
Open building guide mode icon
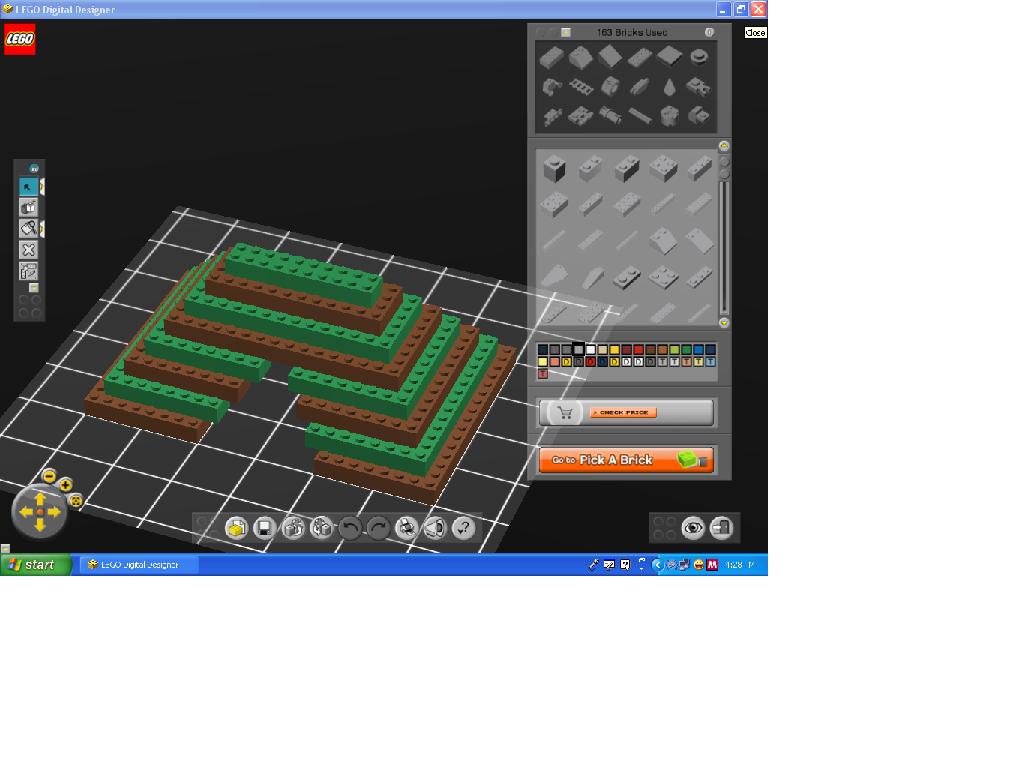pyautogui.click(x=722, y=528)
